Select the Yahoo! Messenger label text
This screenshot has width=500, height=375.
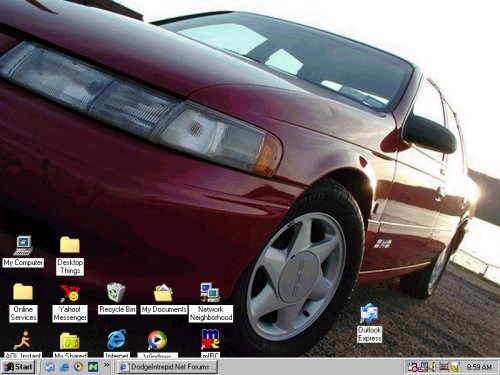pyautogui.click(x=70, y=313)
